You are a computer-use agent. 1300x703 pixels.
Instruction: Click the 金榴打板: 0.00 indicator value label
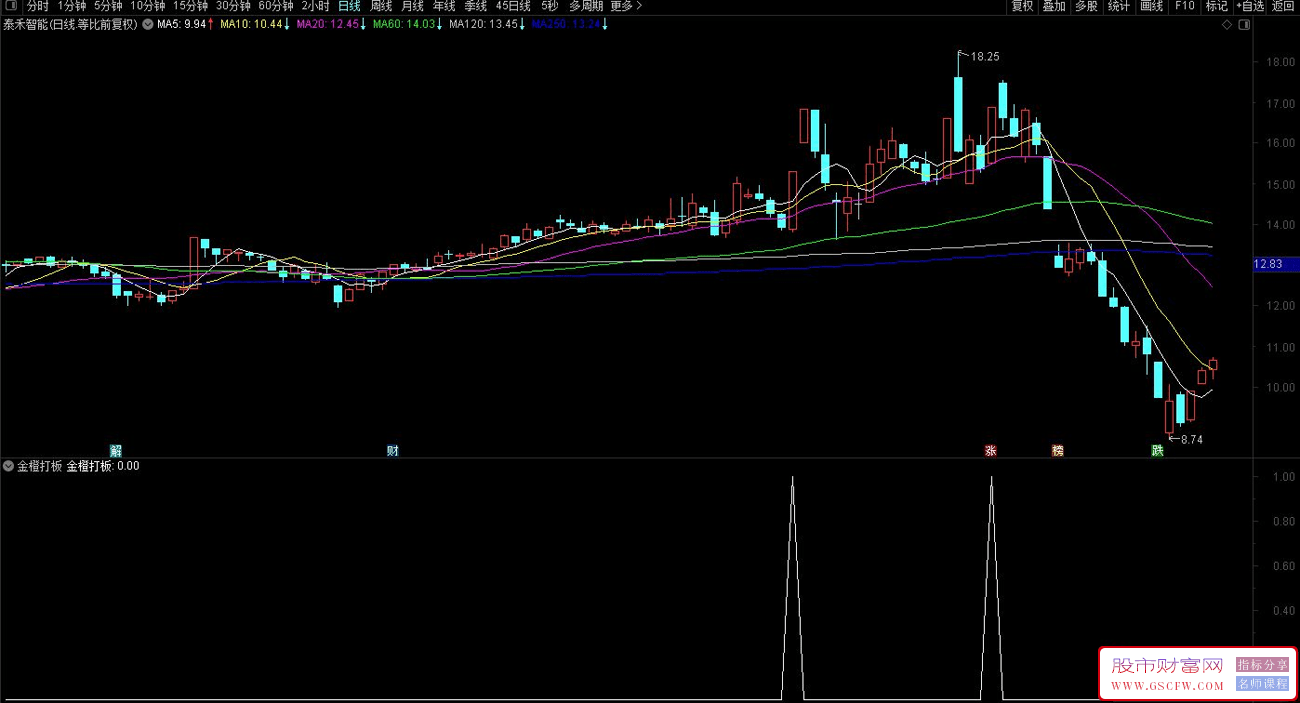103,465
